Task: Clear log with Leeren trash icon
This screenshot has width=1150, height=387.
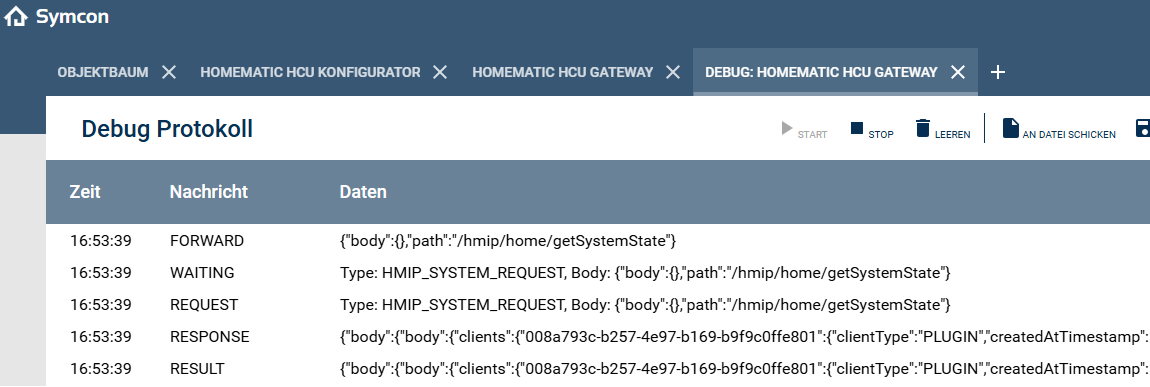Action: tap(942, 130)
